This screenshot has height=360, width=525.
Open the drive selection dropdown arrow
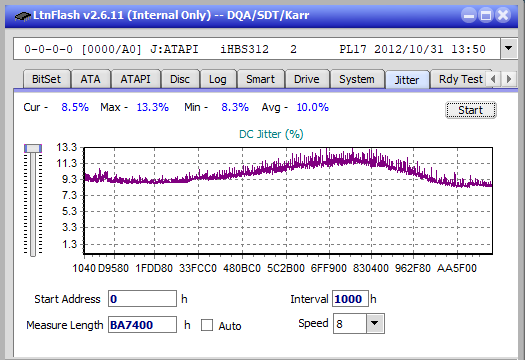[509, 49]
